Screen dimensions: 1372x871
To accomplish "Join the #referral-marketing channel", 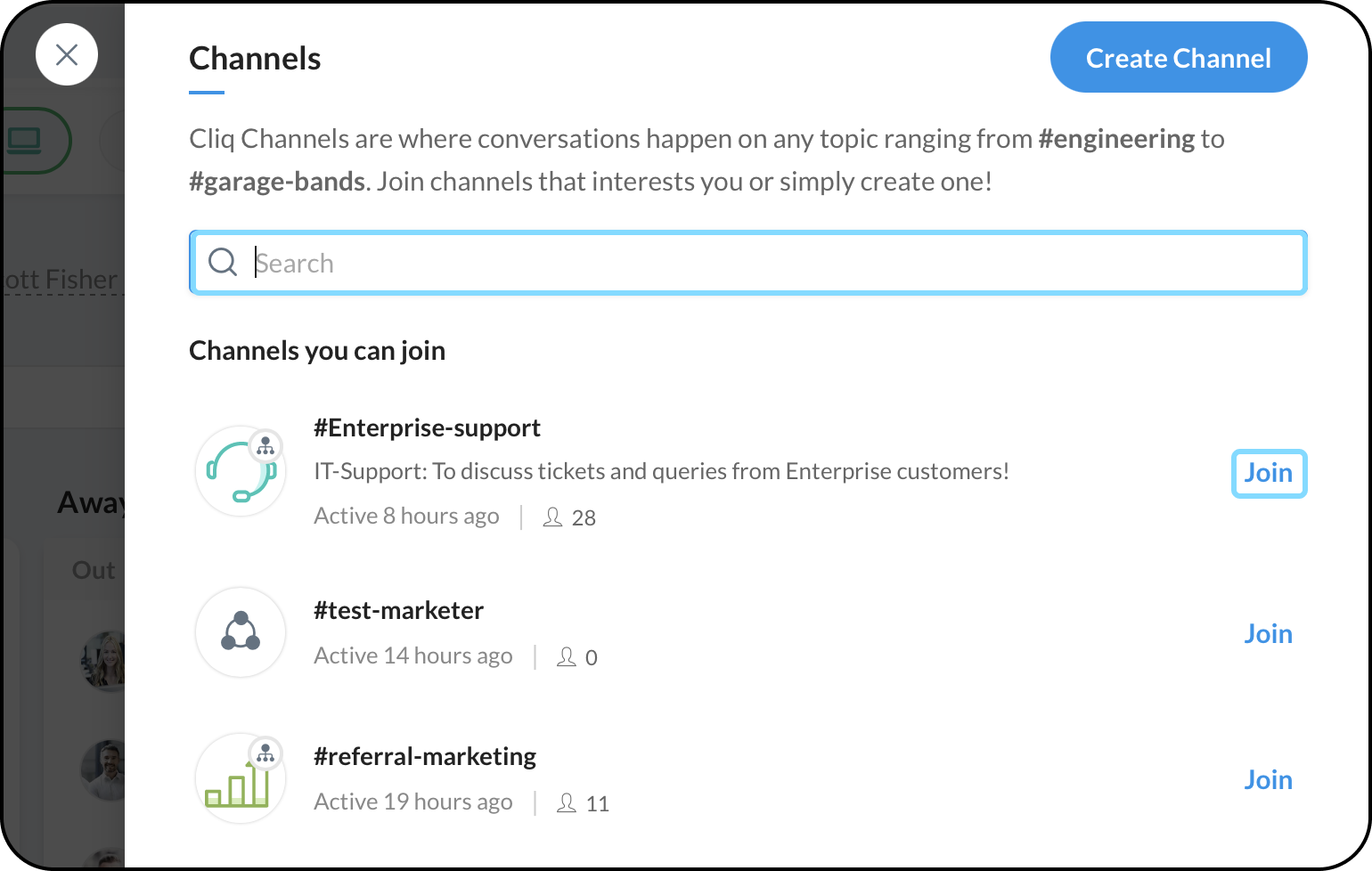I will coord(1268,780).
